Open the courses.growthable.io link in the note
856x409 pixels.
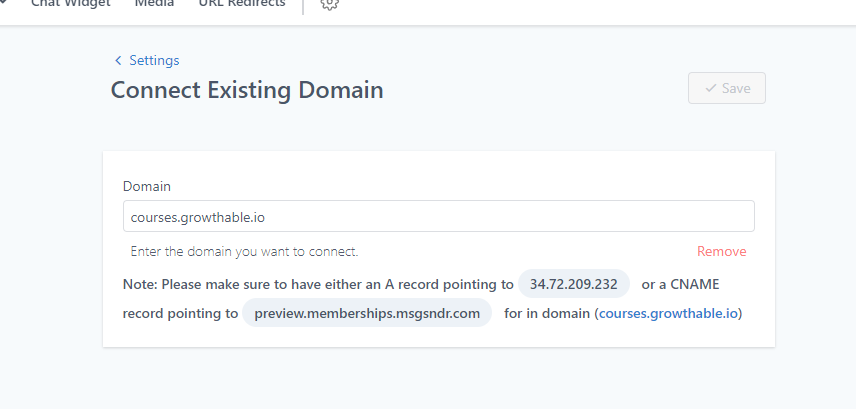[x=668, y=313]
